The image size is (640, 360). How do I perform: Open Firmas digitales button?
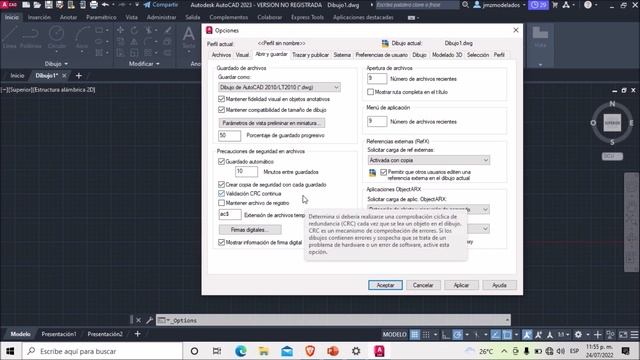coord(250,230)
